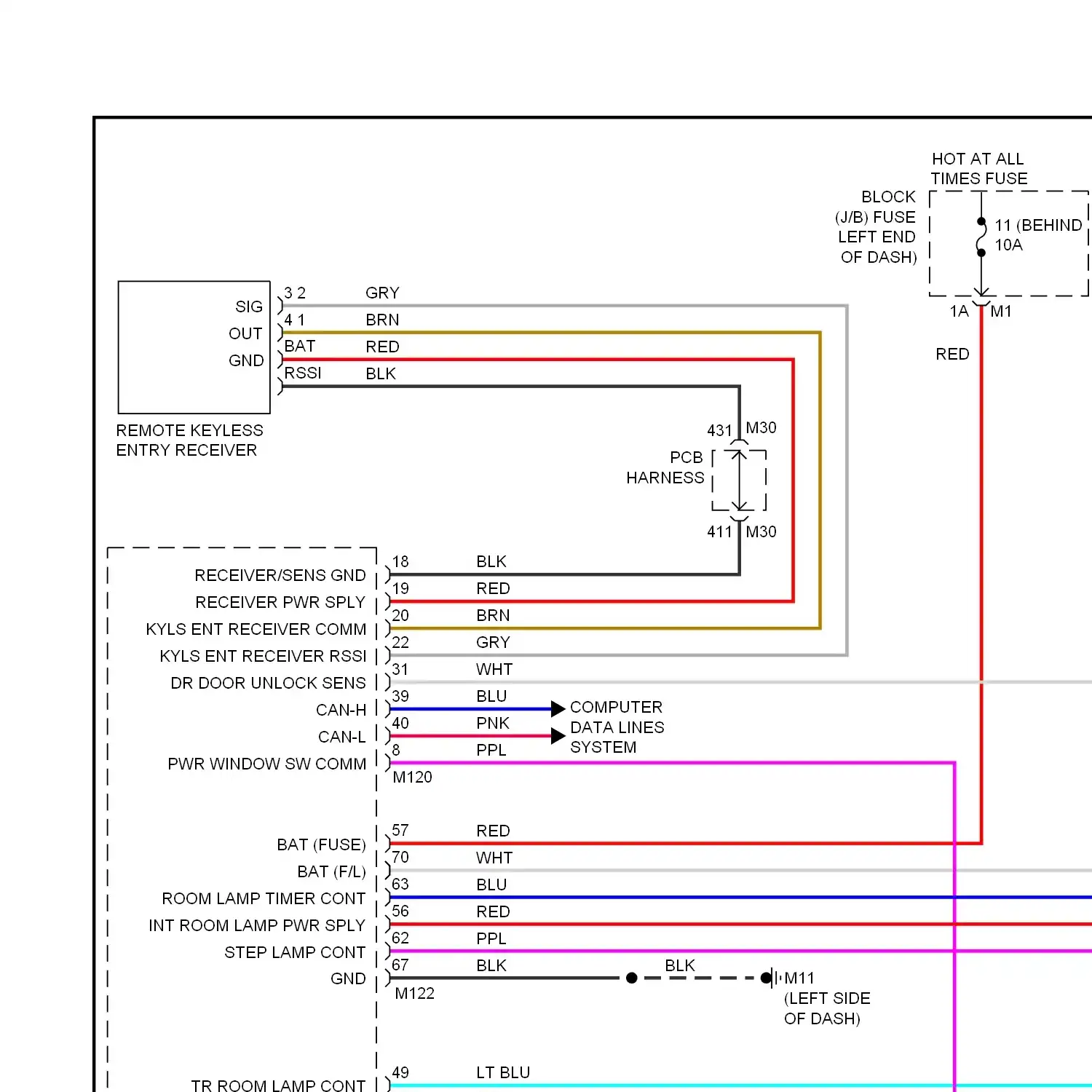This screenshot has width=1092, height=1092.
Task: Select KYLS ENT RECEIVER COMM label
Action: pyautogui.click(x=256, y=629)
